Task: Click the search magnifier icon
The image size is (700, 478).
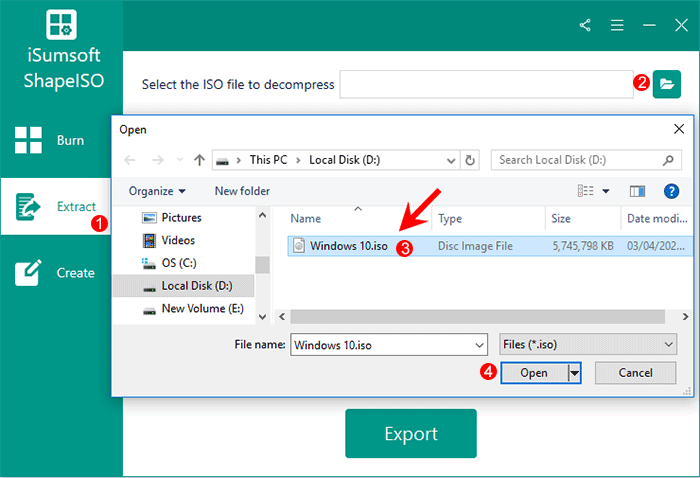Action: (668, 160)
